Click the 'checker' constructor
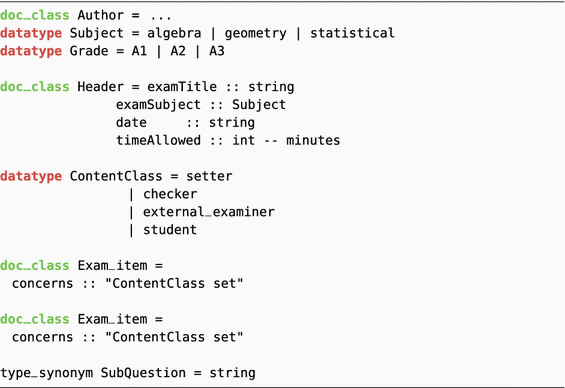This screenshot has height=388, width=565. 170,194
